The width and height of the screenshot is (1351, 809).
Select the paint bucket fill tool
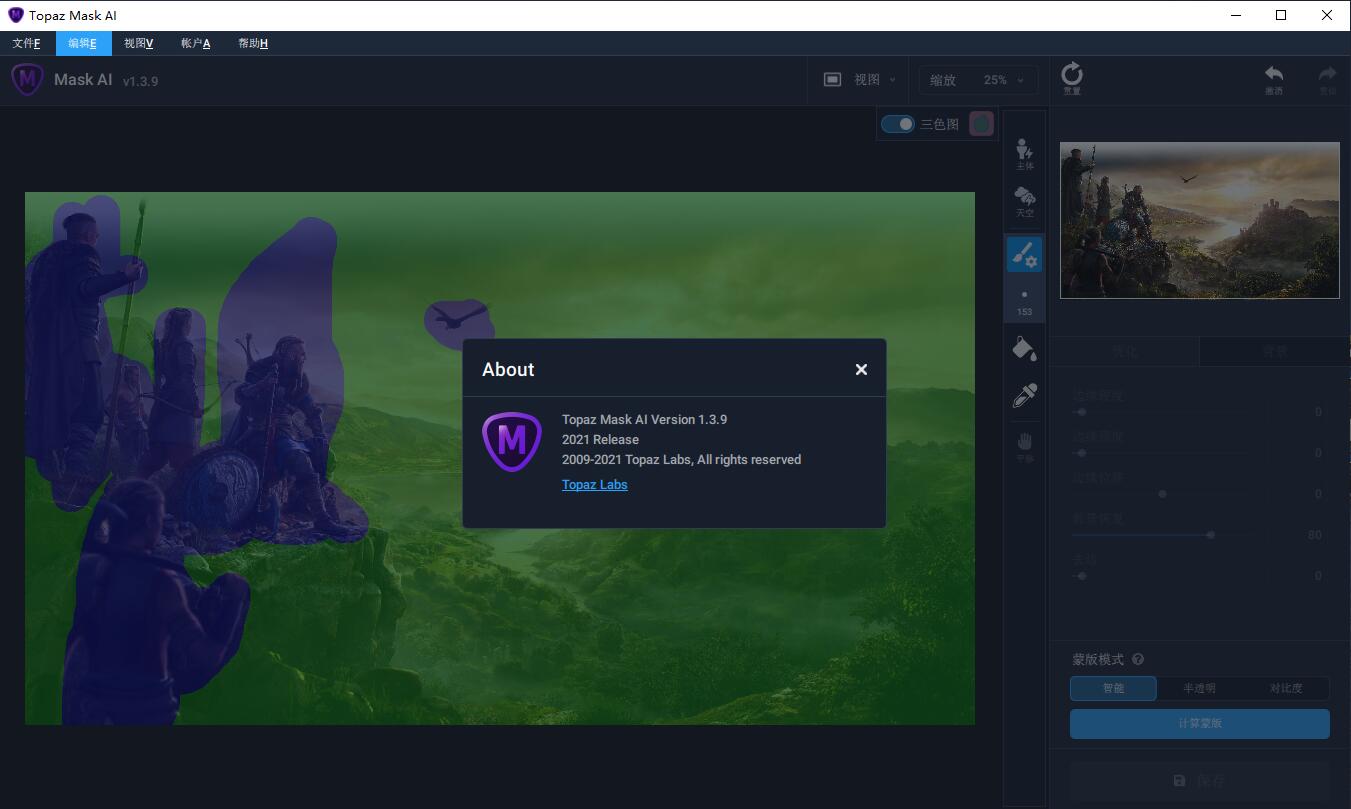(1025, 348)
